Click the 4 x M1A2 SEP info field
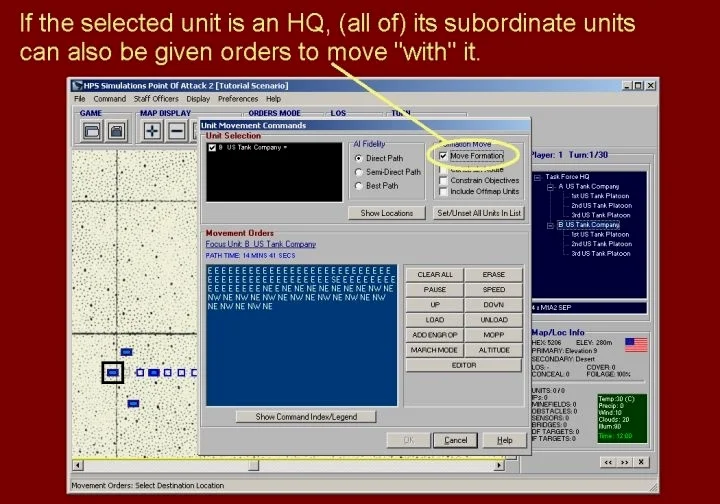 tap(589, 308)
